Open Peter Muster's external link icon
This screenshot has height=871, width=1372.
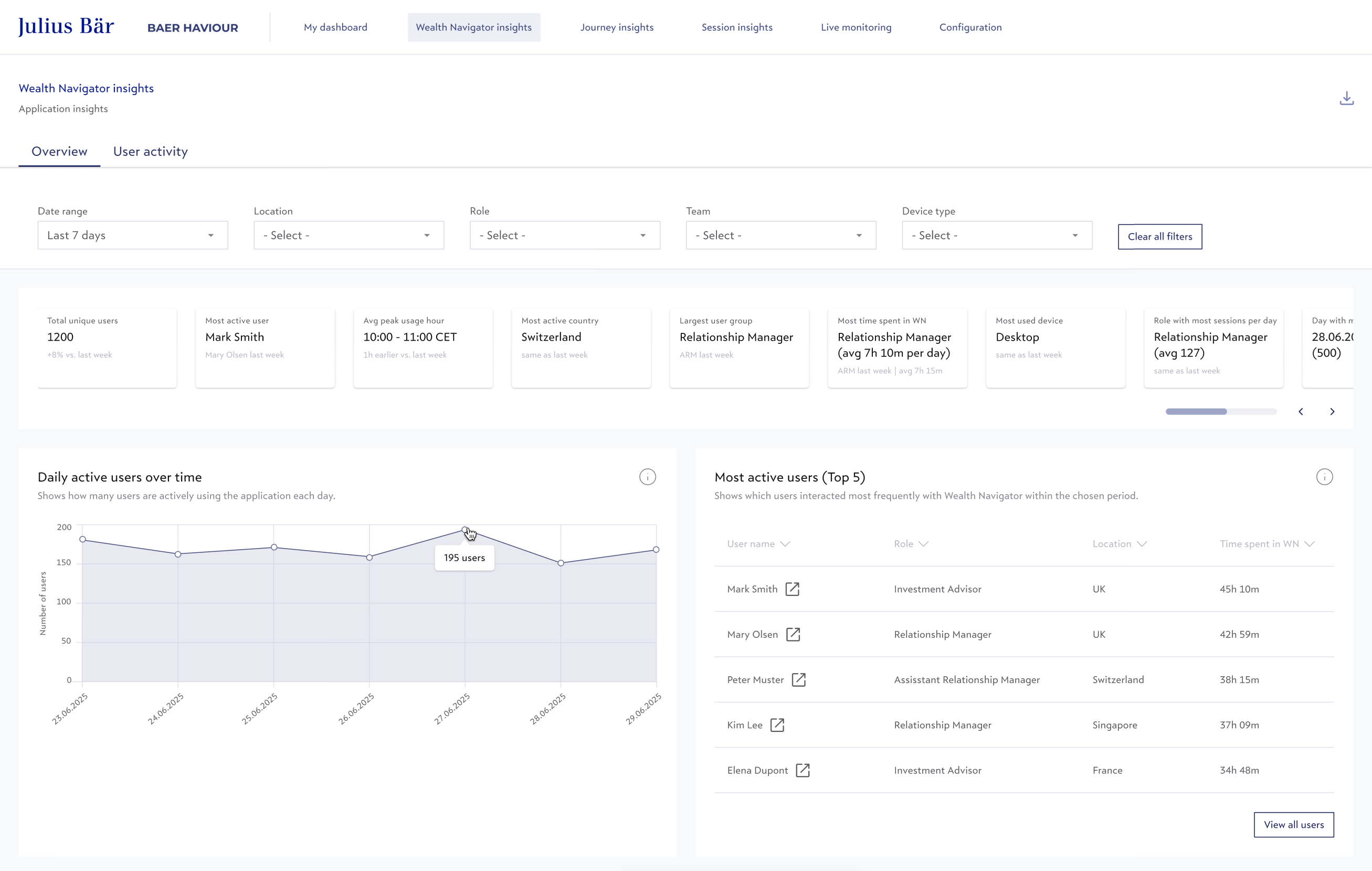pyautogui.click(x=799, y=679)
